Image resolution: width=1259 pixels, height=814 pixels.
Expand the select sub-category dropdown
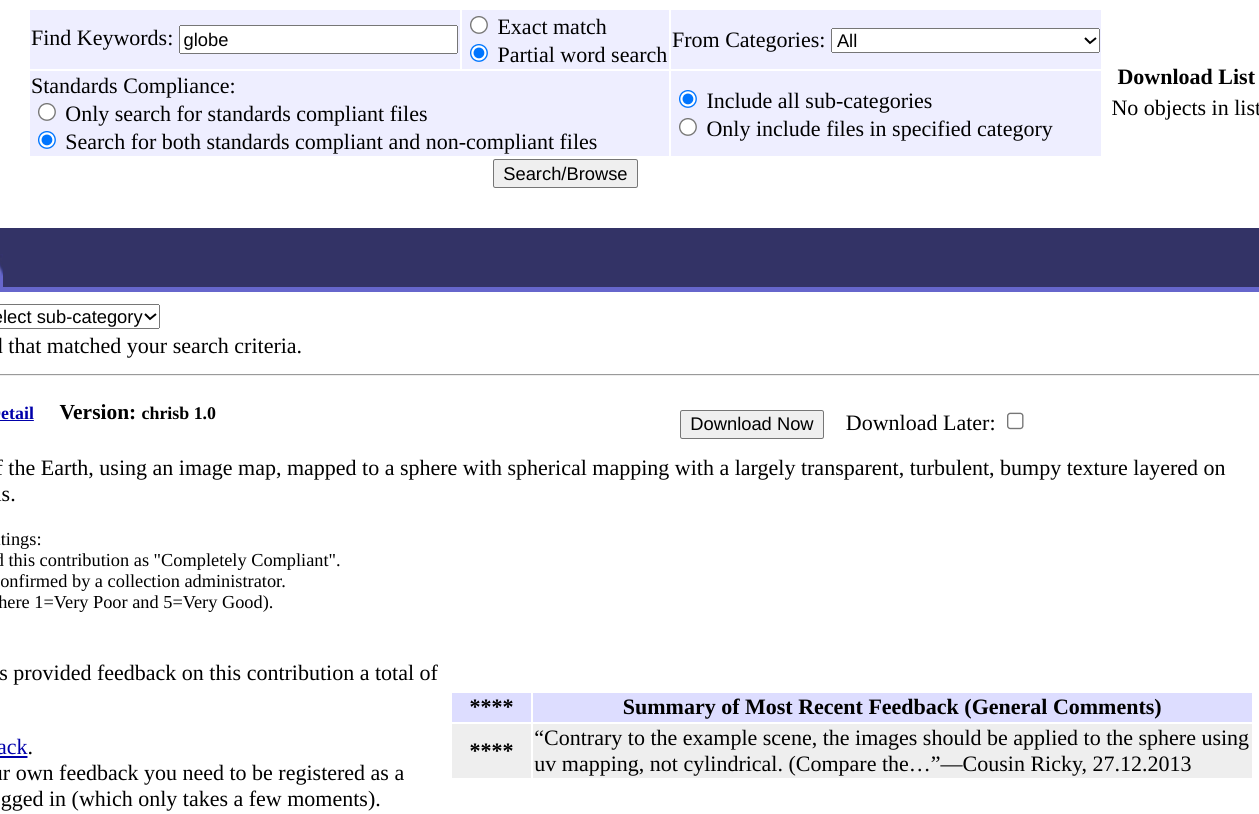[x=80, y=317]
